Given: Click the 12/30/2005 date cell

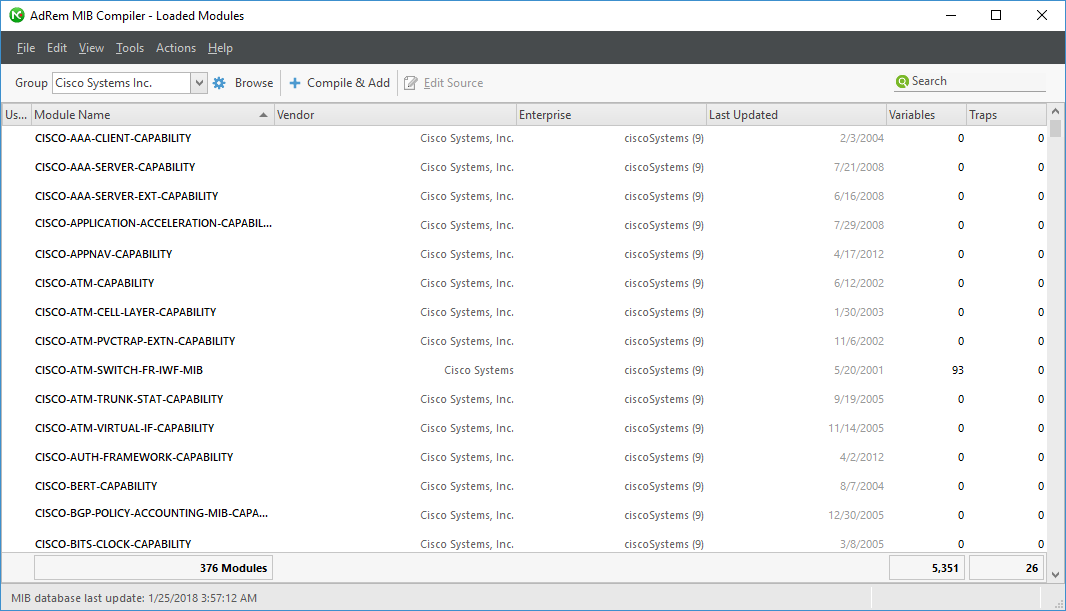Looking at the screenshot, I should click(x=856, y=515).
